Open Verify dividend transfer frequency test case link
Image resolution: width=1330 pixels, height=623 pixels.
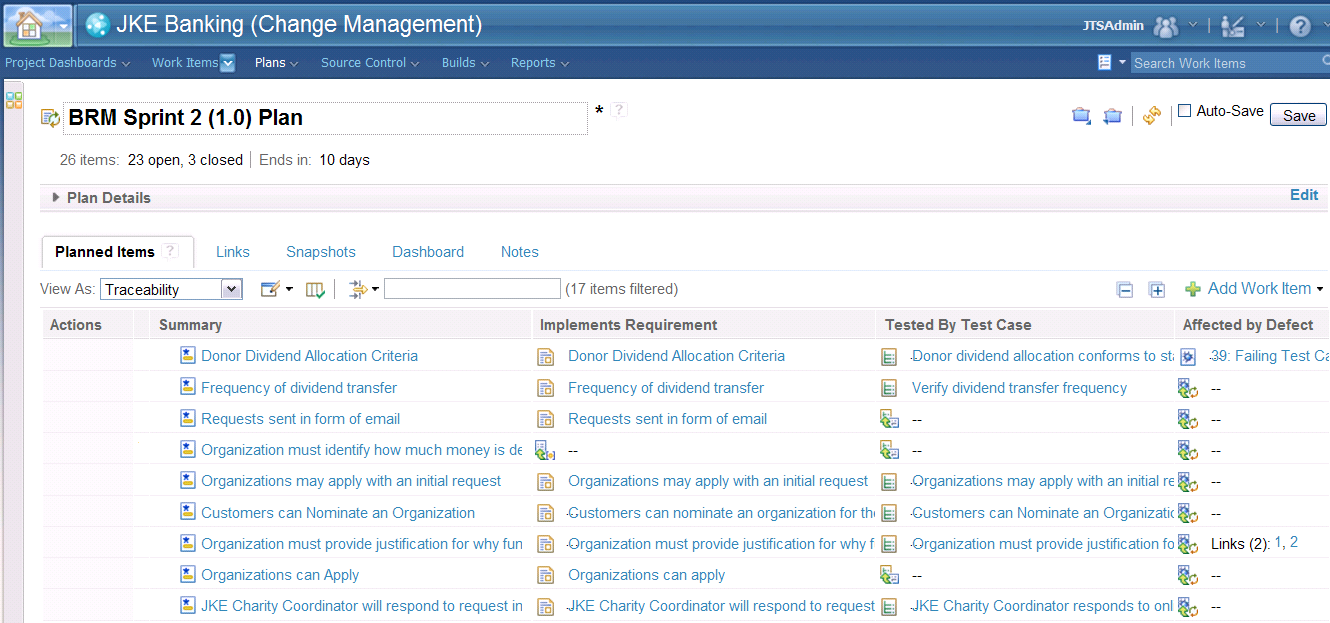1019,387
